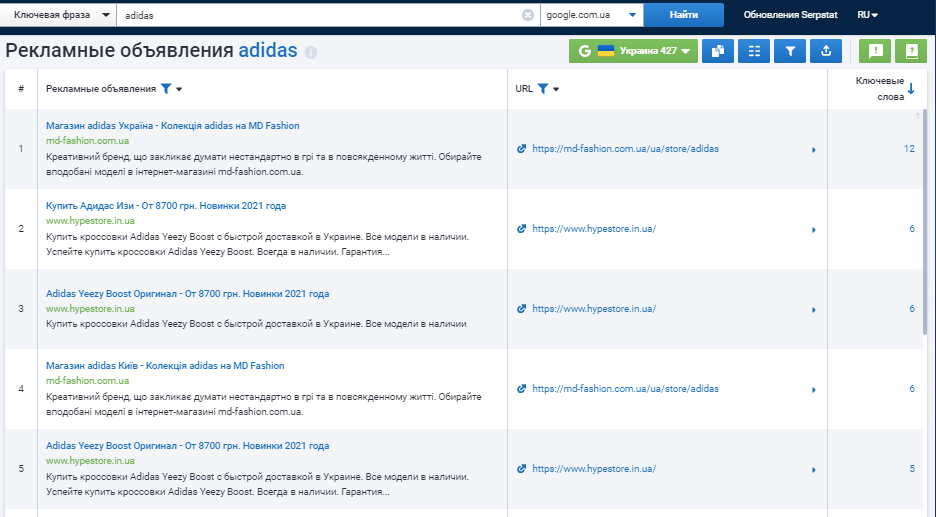Open RU language menu
Image resolution: width=936 pixels, height=517 pixels.
[x=867, y=15]
